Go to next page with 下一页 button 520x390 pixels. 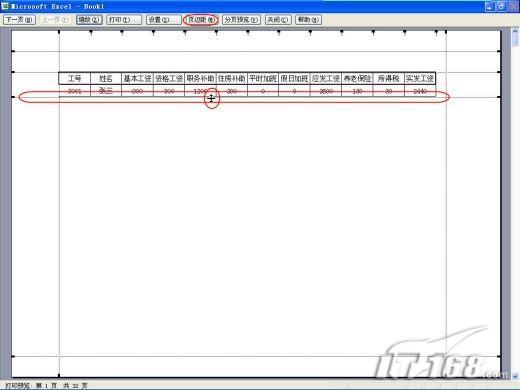click(19, 20)
